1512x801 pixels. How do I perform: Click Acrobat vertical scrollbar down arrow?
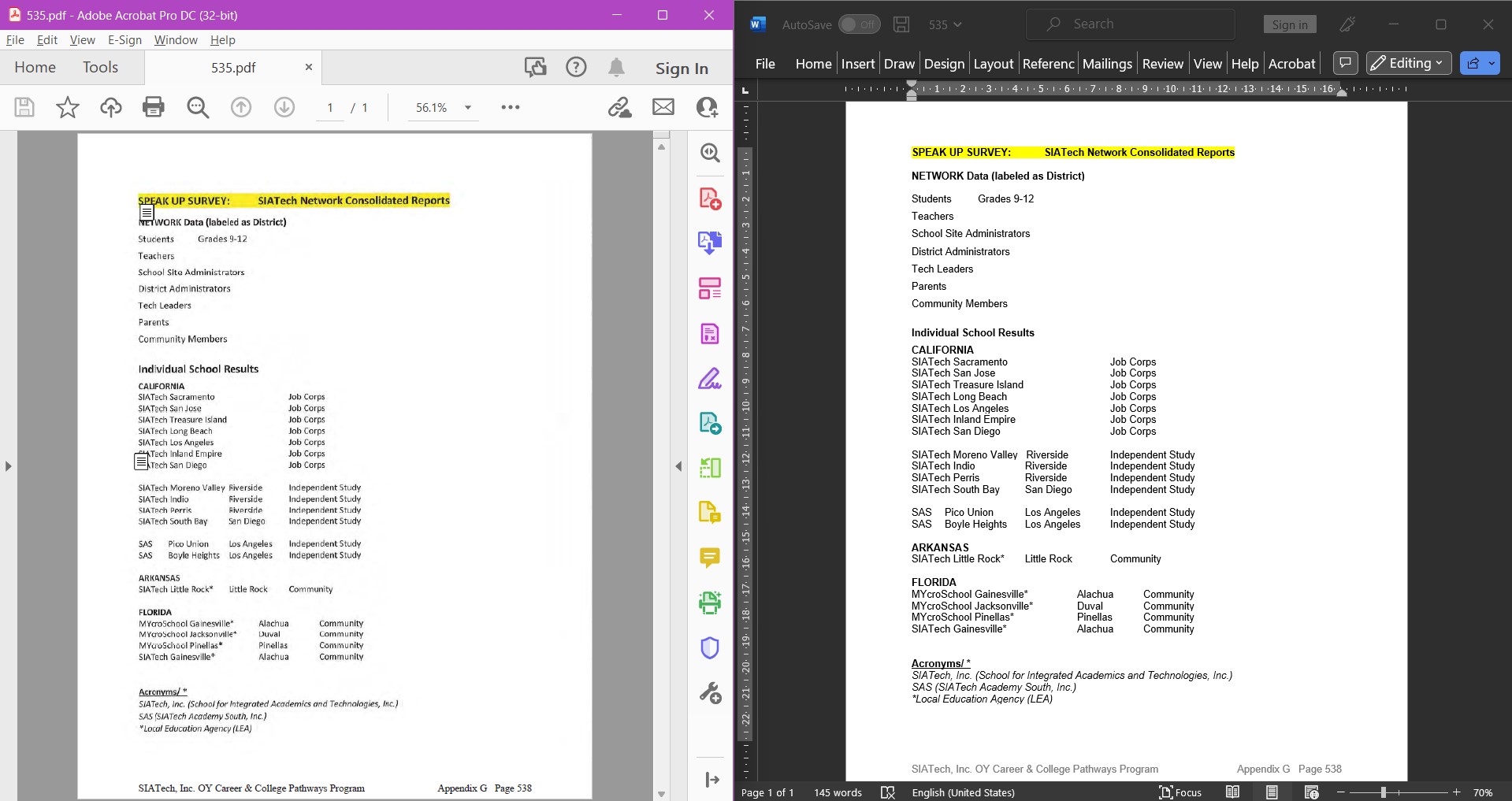tap(662, 793)
